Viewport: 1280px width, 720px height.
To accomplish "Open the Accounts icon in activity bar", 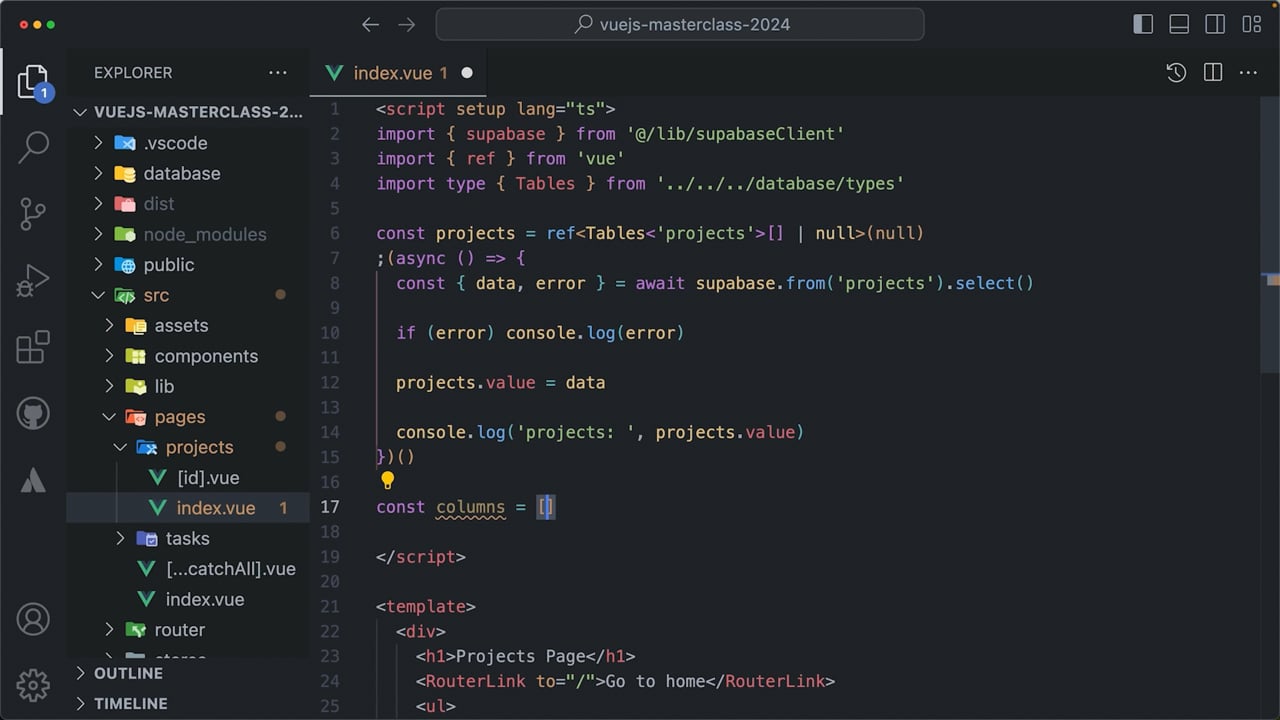I will 33,619.
